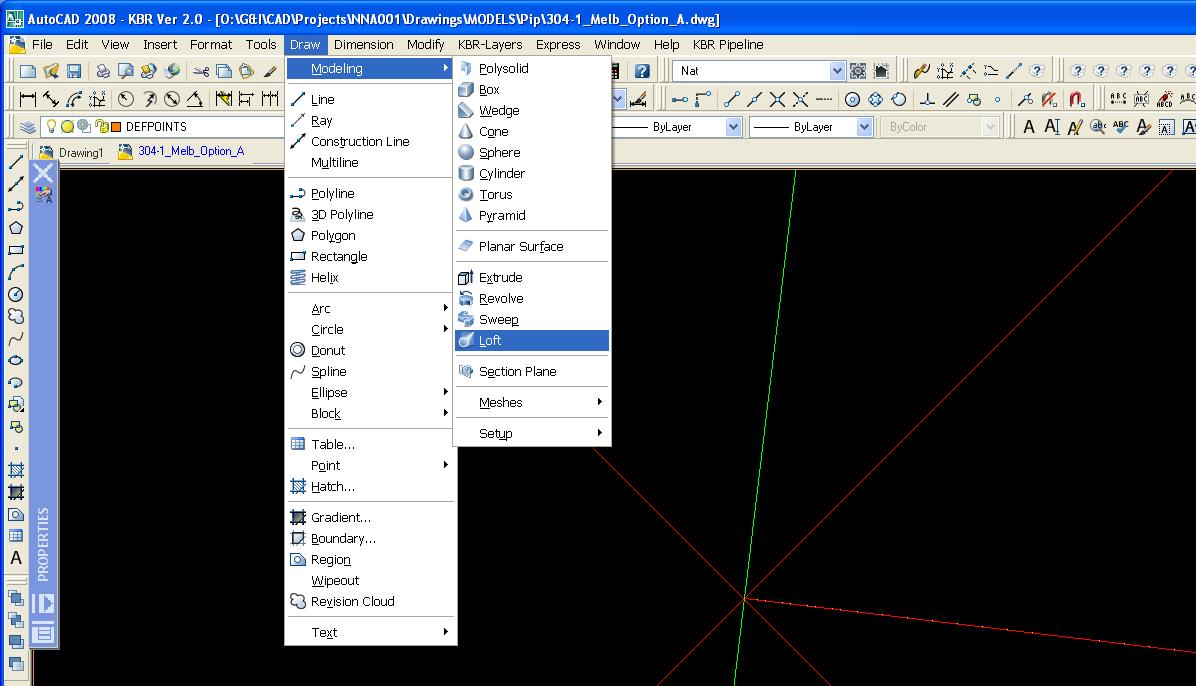The width and height of the screenshot is (1196, 686).
Task: Open the KBR-Layers menu
Action: (490, 44)
